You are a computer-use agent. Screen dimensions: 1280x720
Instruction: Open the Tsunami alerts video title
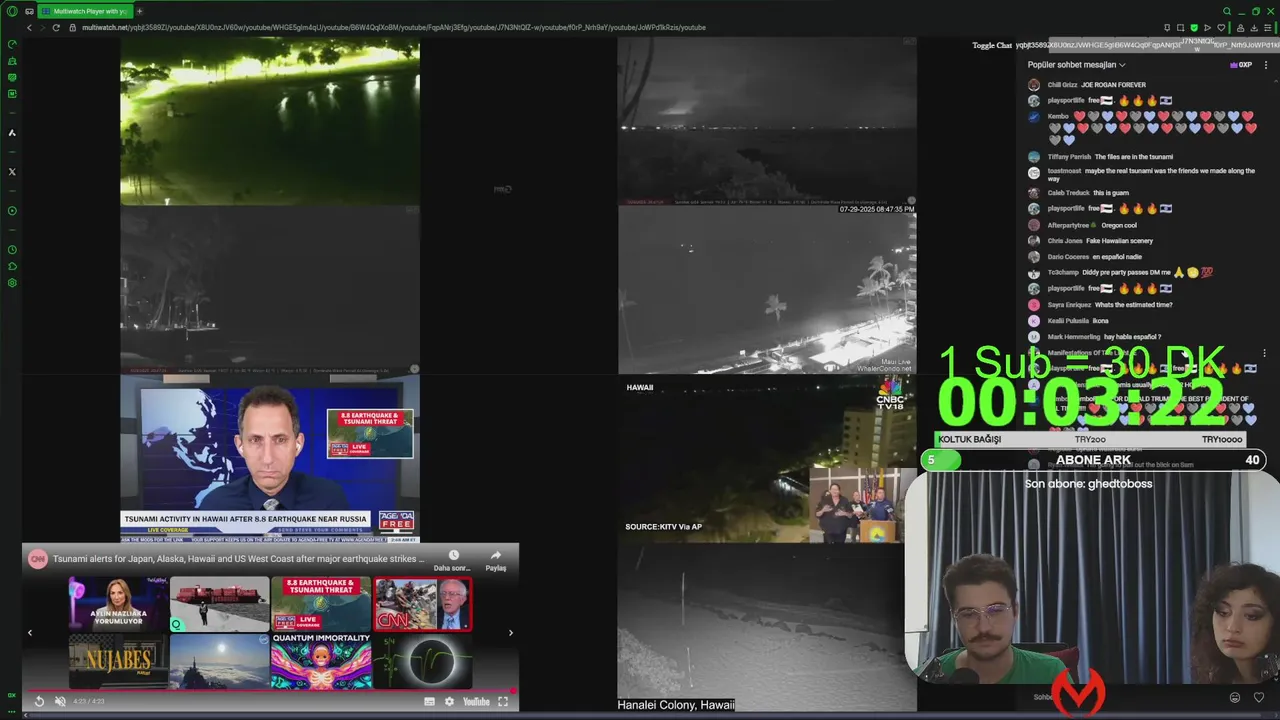coord(238,559)
